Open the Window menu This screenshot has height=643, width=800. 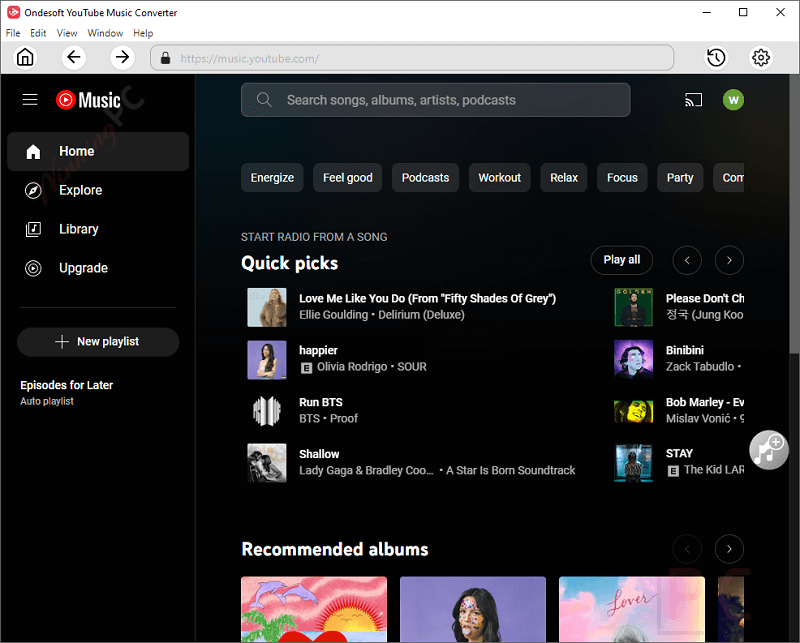[105, 33]
